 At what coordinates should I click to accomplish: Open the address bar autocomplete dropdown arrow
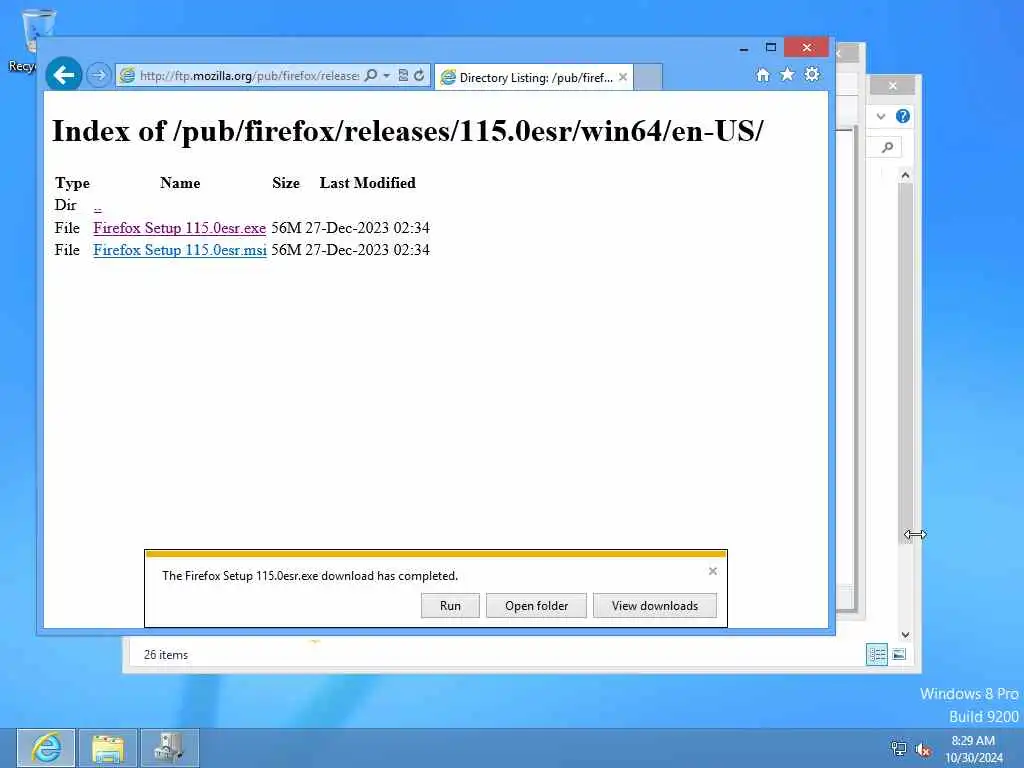(x=387, y=76)
